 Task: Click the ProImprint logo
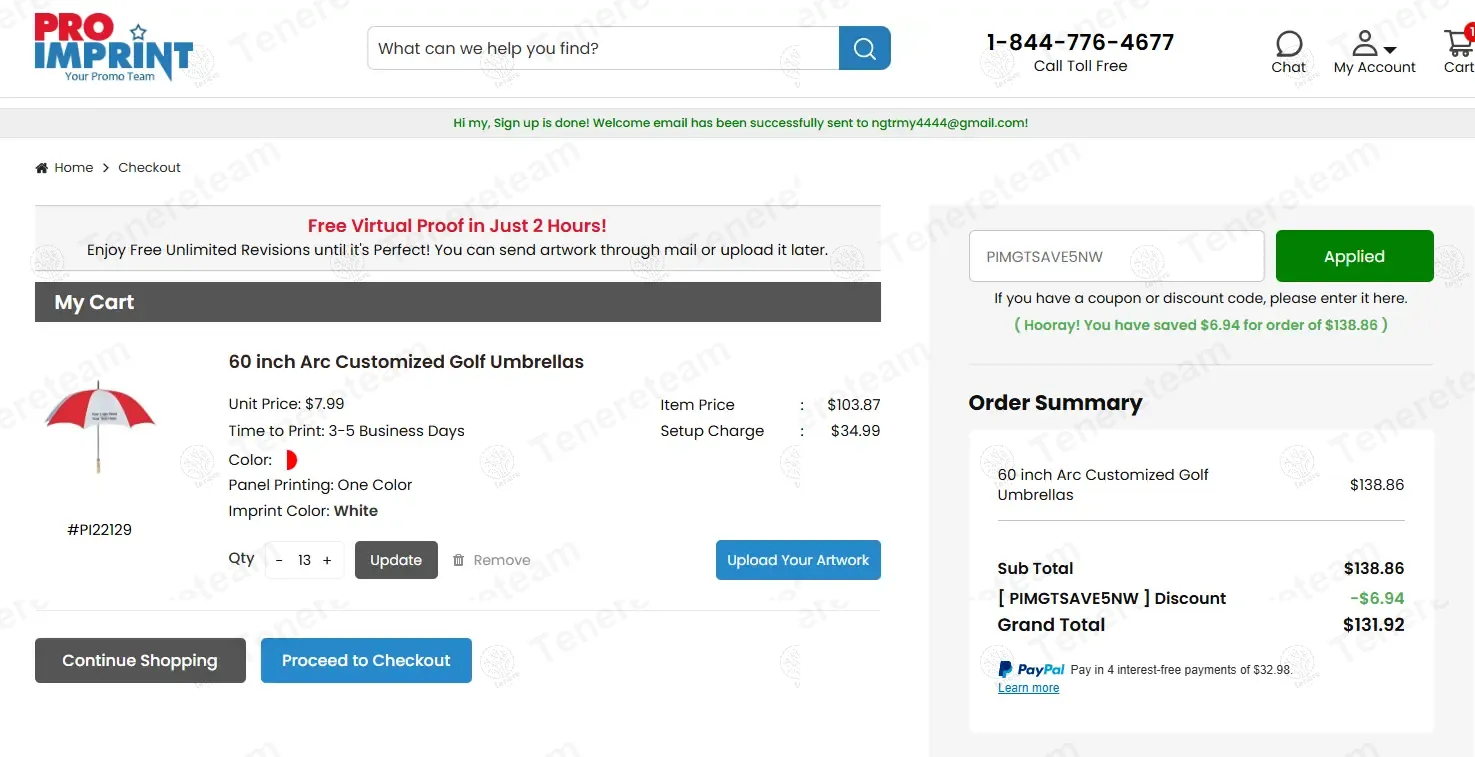tap(112, 47)
